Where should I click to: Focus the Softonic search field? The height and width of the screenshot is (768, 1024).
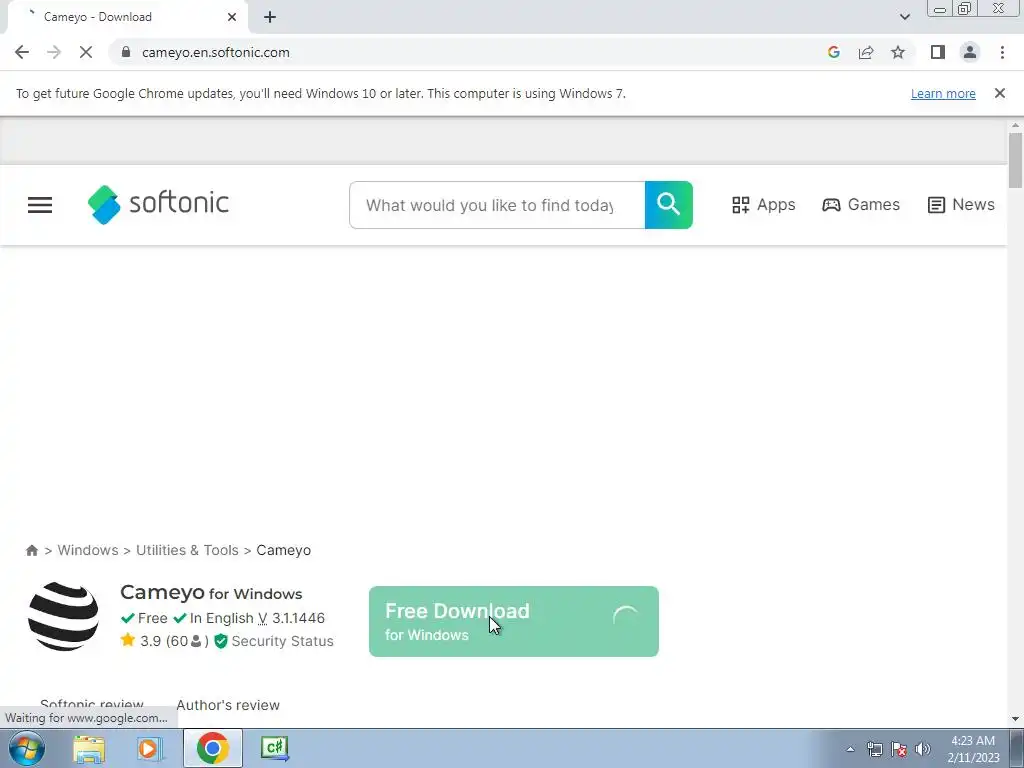click(496, 205)
